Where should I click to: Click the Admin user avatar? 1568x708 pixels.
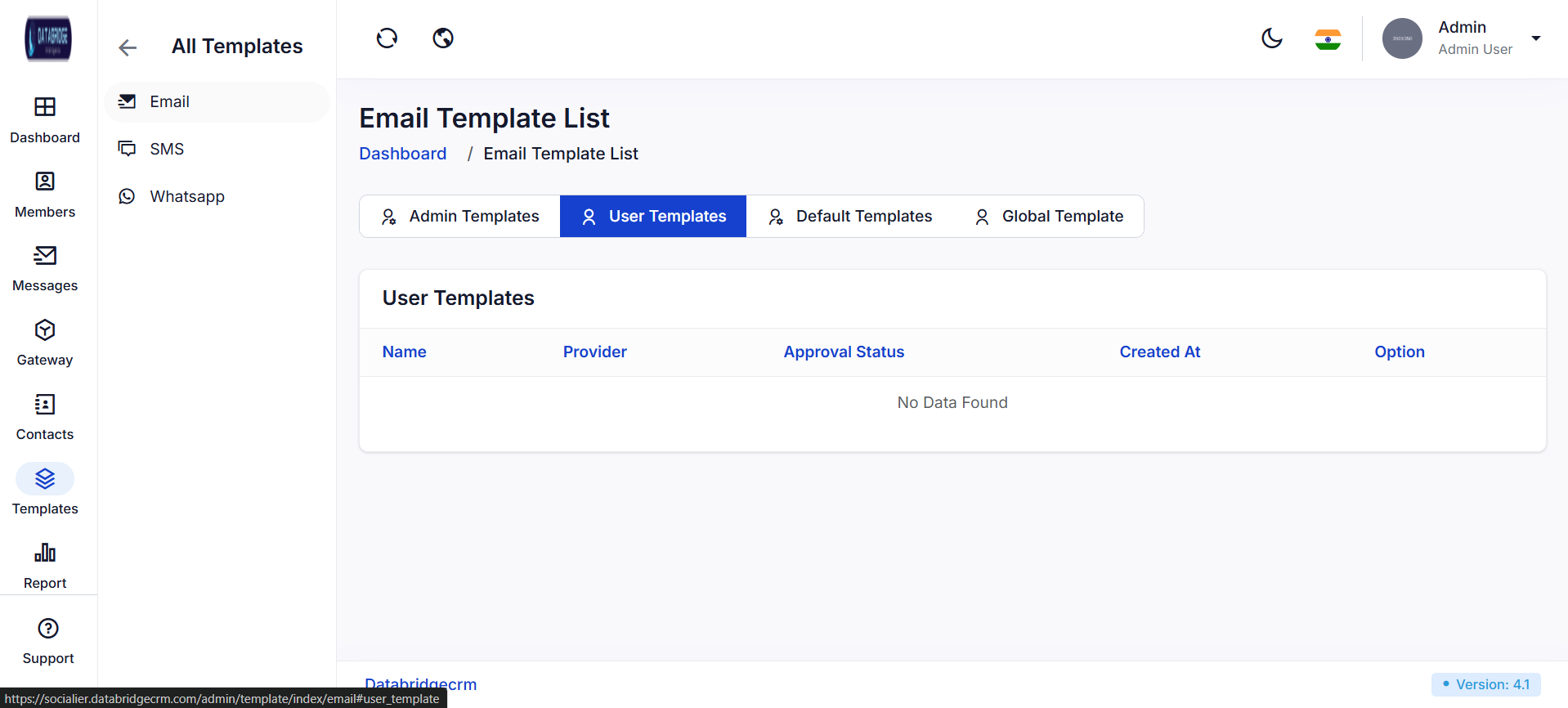coord(1402,38)
